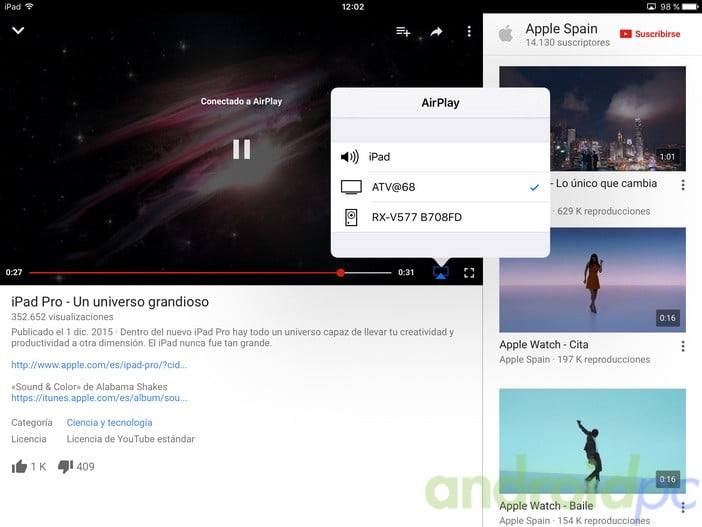Open the Apple Watch - Baile title
Screen dimensions: 702x527
pos(547,506)
